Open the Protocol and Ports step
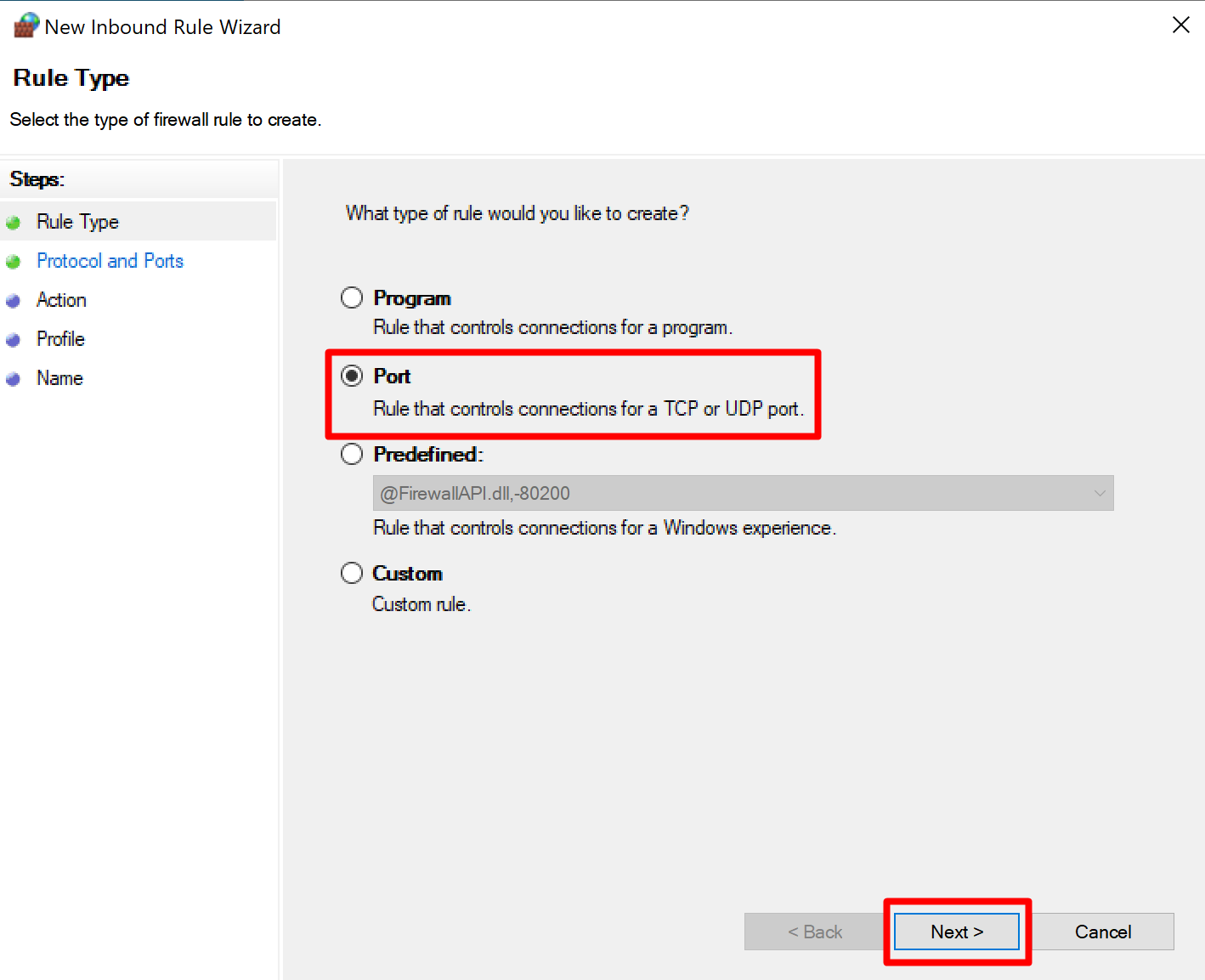Viewport: 1205px width, 980px height. [110, 261]
